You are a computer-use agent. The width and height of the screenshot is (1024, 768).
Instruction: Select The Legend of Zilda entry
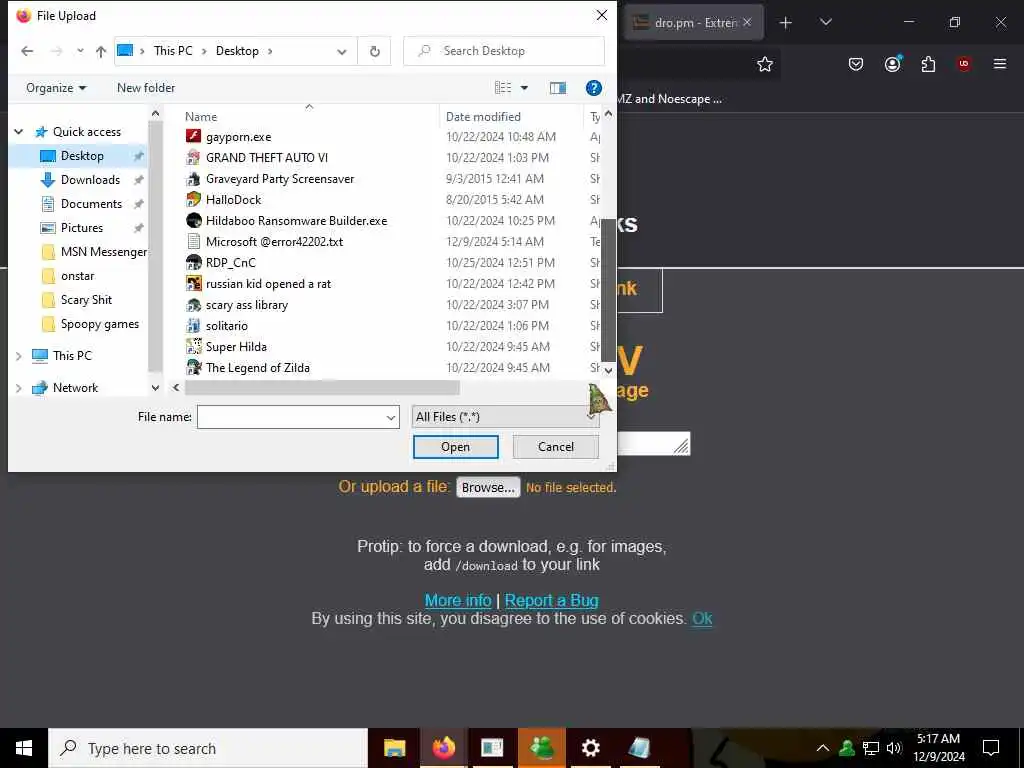[x=257, y=368]
